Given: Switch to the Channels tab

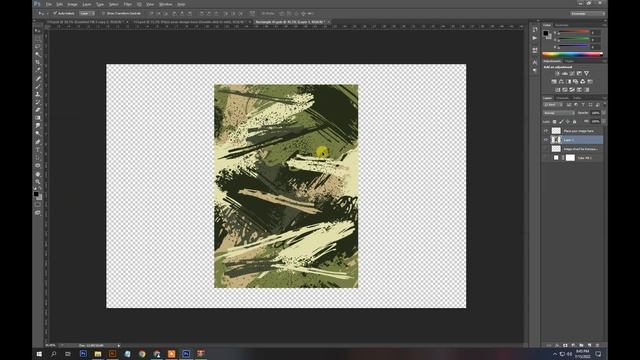Looking at the screenshot, I should 562,98.
